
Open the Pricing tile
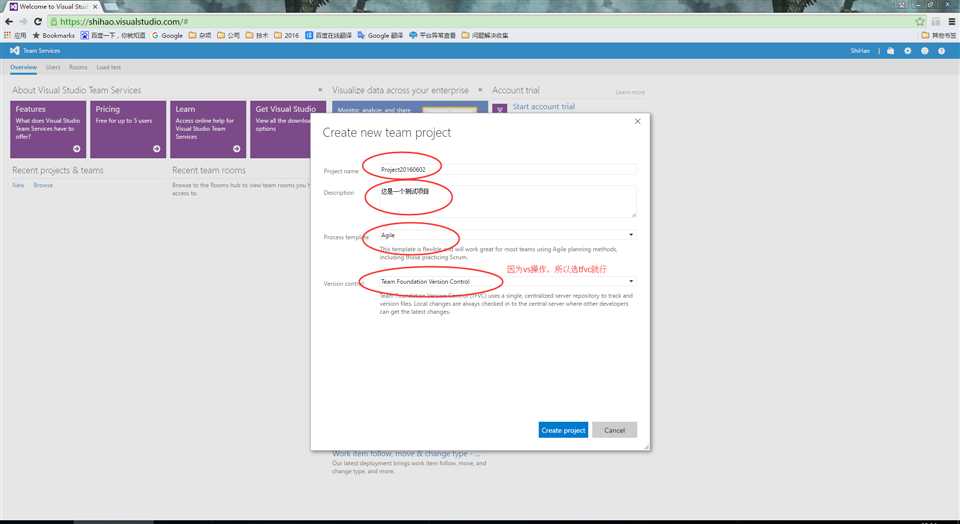[128, 129]
